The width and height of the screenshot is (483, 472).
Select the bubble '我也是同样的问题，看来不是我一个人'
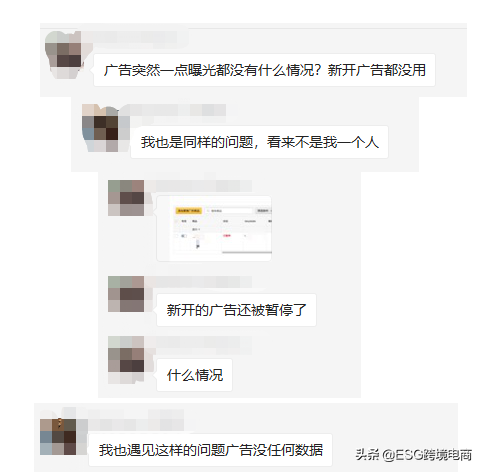click(x=259, y=142)
